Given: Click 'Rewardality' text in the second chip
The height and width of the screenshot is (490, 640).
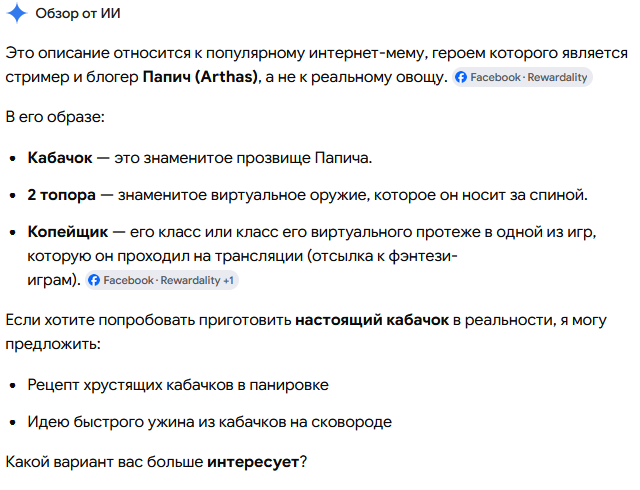Looking at the screenshot, I should coord(190,280).
